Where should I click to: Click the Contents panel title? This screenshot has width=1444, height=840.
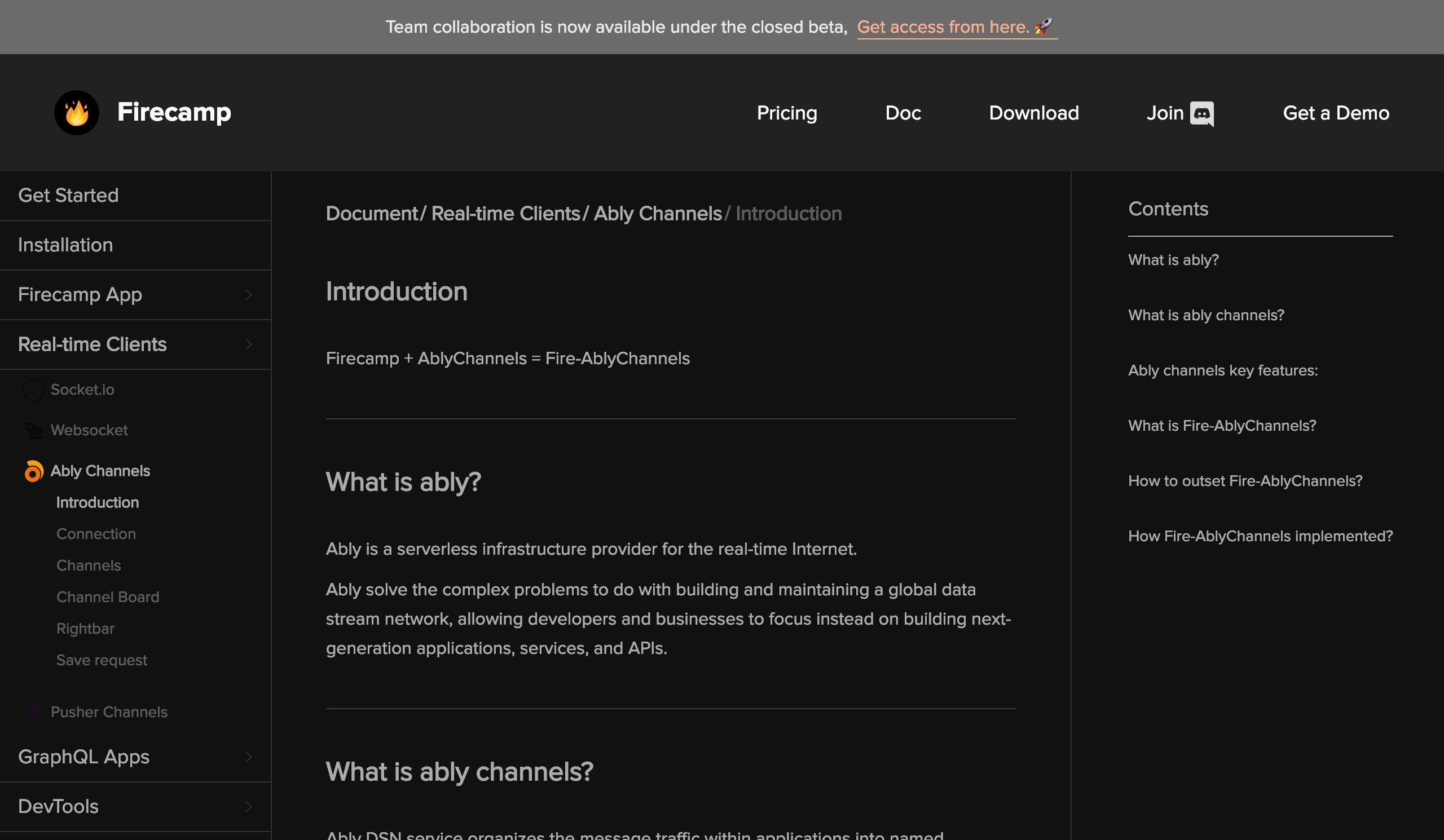click(1168, 209)
